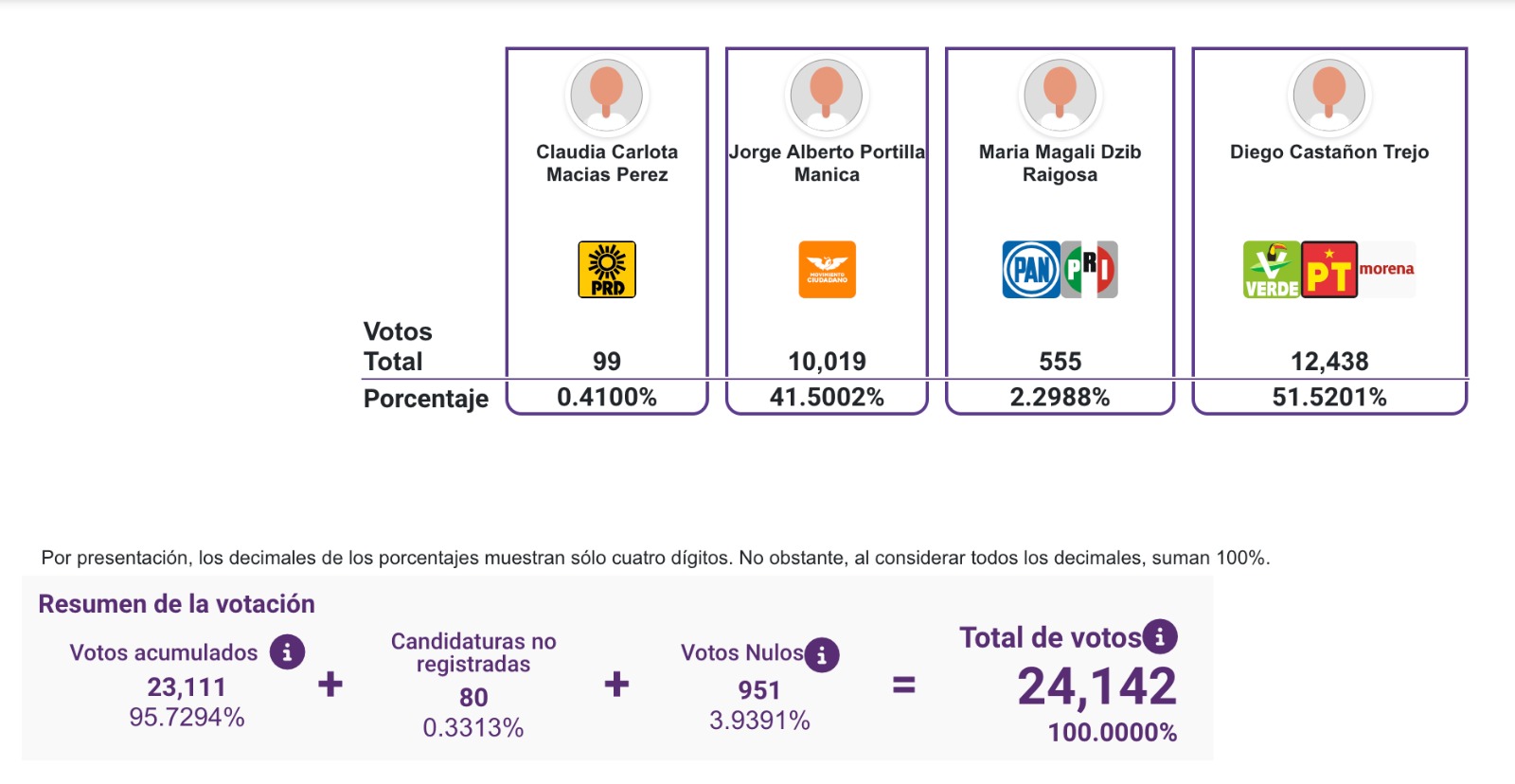Click the 12,438 vote total
This screenshot has width=1515, height=784.
point(1329,362)
